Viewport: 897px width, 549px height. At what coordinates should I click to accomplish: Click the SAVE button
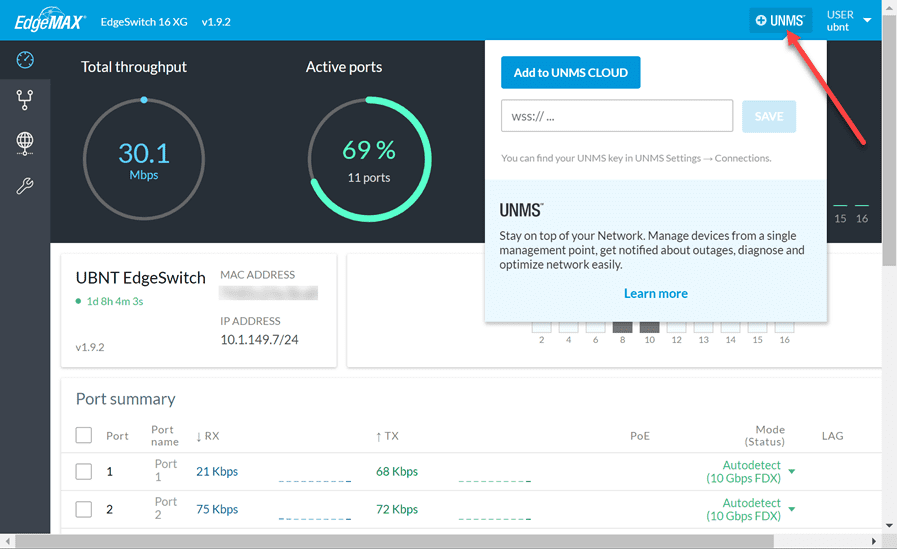(769, 116)
